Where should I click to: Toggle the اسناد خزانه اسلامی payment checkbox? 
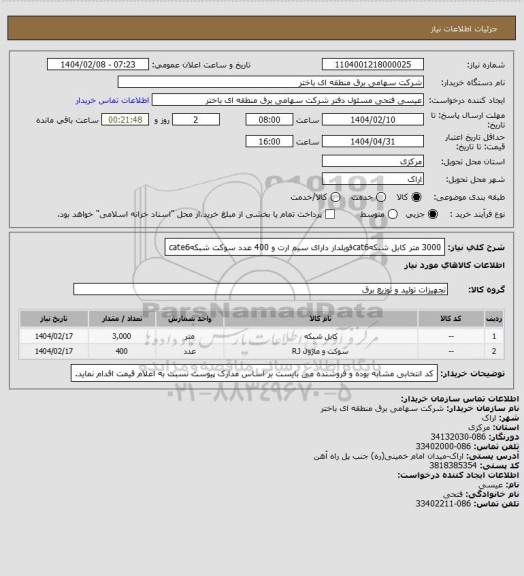pyautogui.click(x=330, y=214)
